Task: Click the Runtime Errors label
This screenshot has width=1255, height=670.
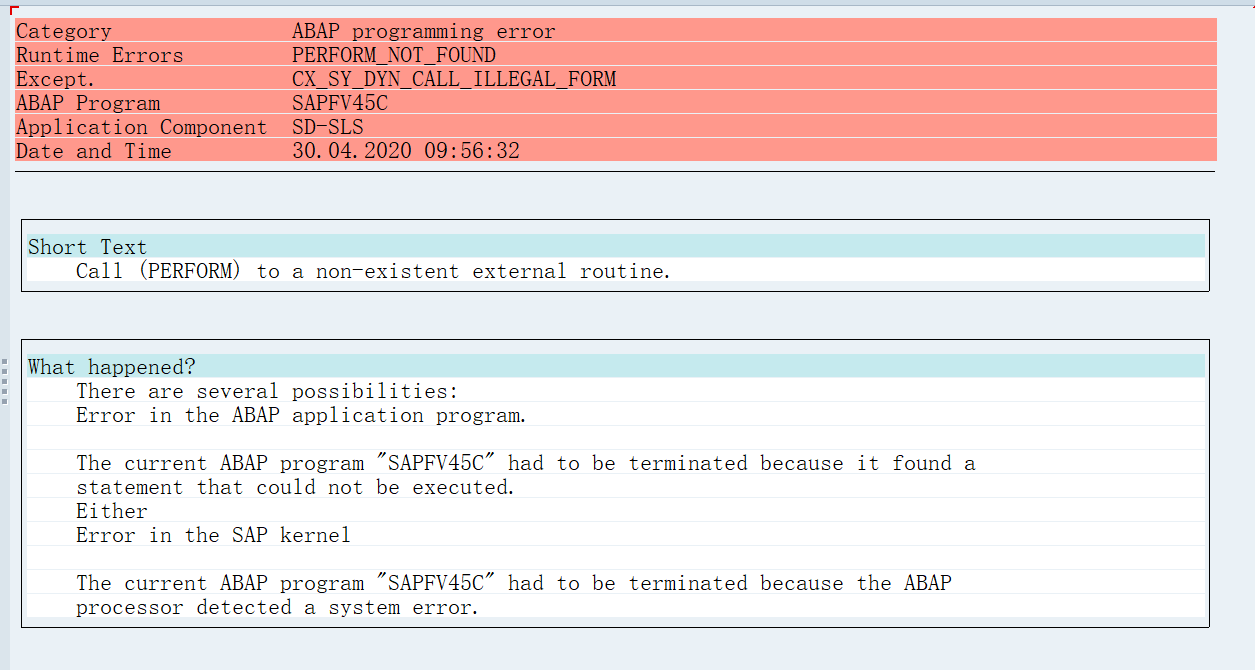Action: (x=100, y=55)
